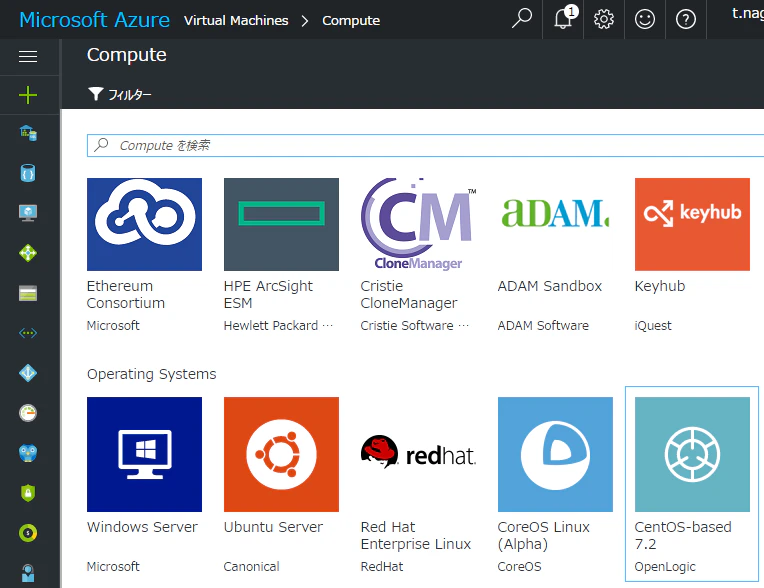The width and height of the screenshot is (764, 588).
Task: Click the Windows Server title text
Action: (x=142, y=527)
